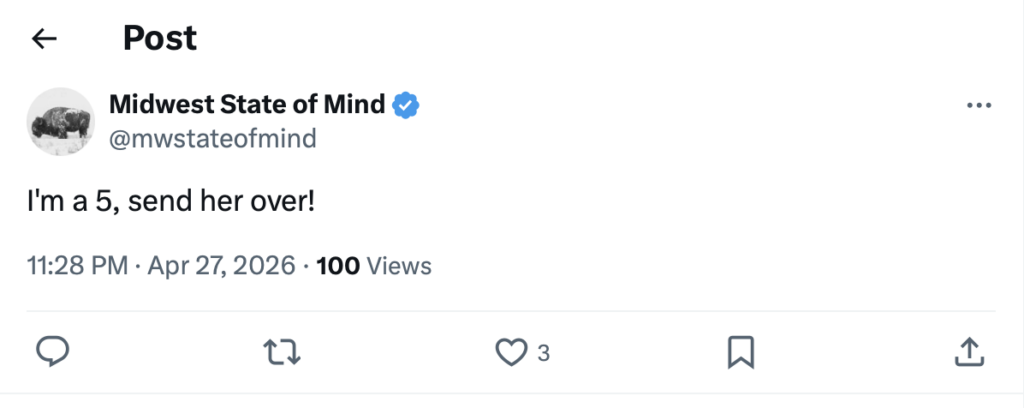Click the like count number 3
This screenshot has width=1024, height=408.
point(543,352)
